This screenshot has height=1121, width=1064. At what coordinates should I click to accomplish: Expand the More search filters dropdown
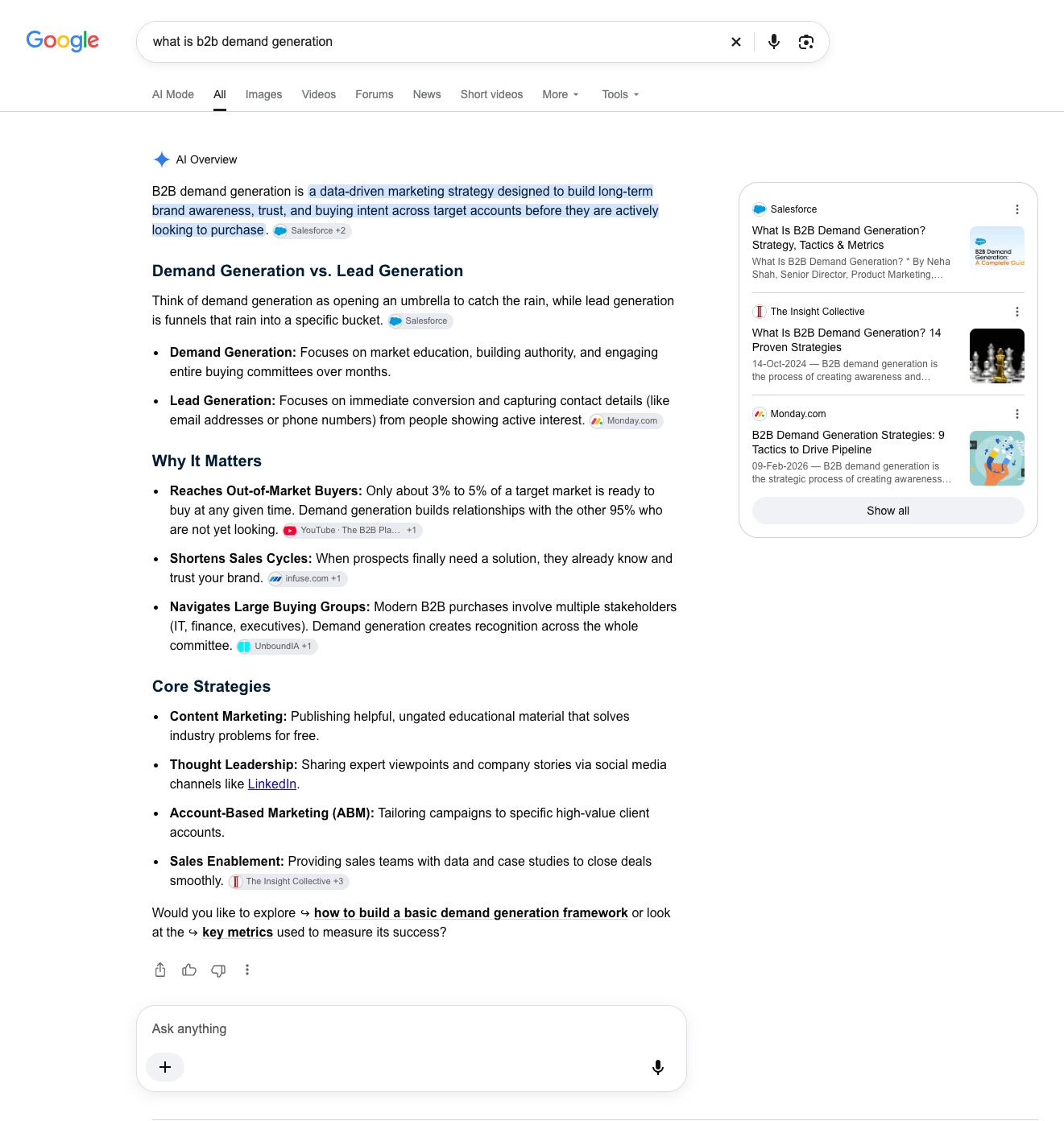coord(561,94)
